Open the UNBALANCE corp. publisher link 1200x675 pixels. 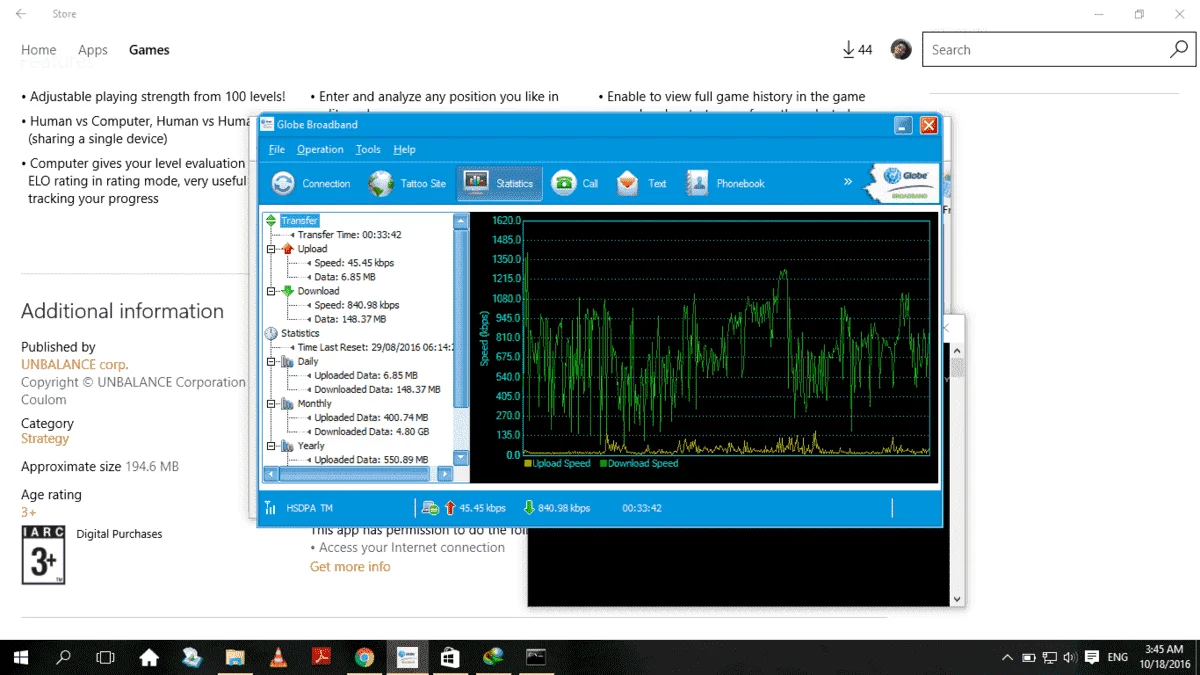pos(75,365)
